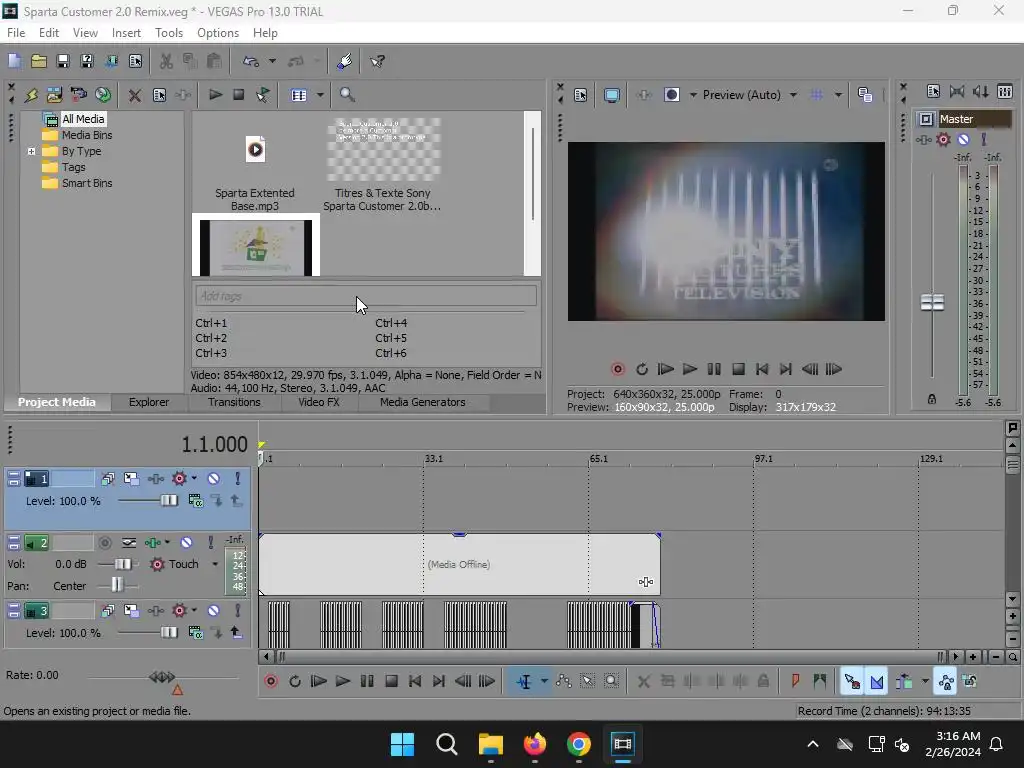Click Remove selected media X icon
Viewport: 1024px width, 768px height.
point(135,95)
